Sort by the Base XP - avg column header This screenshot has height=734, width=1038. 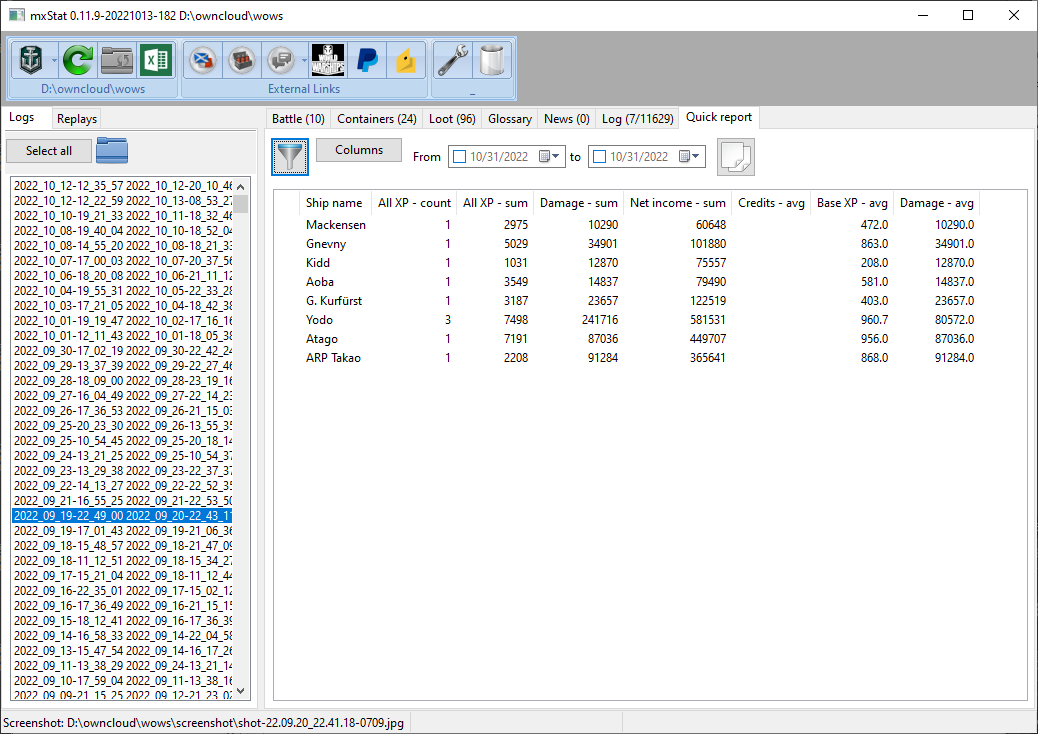click(852, 203)
